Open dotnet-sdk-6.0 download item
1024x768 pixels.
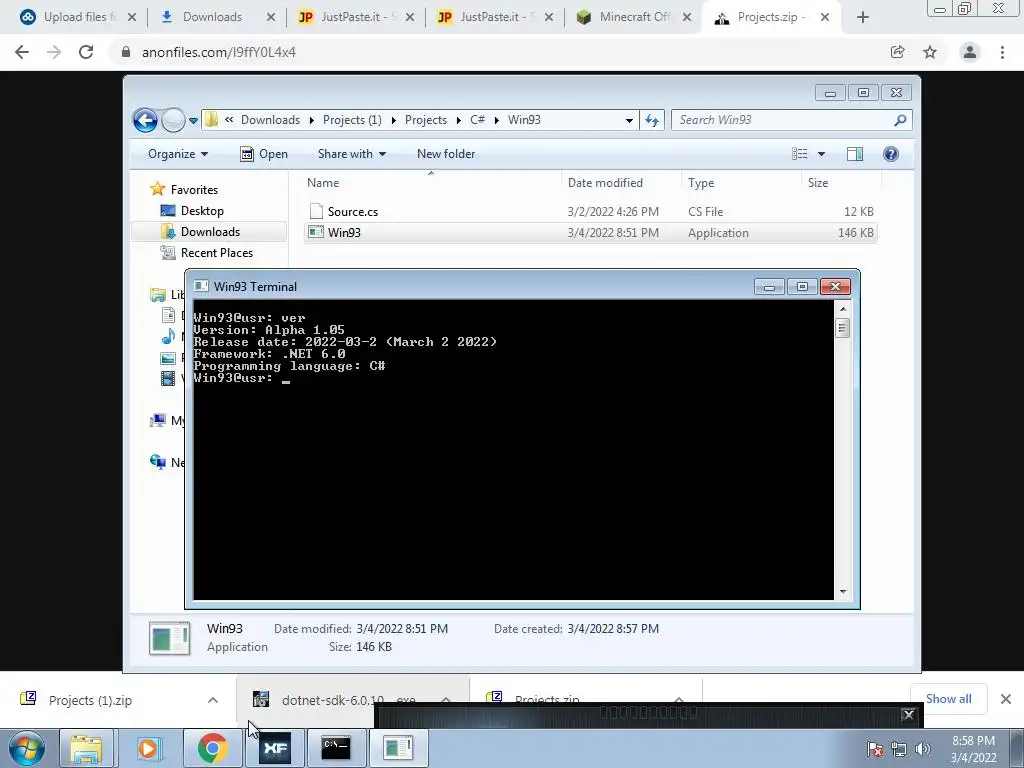click(333, 700)
